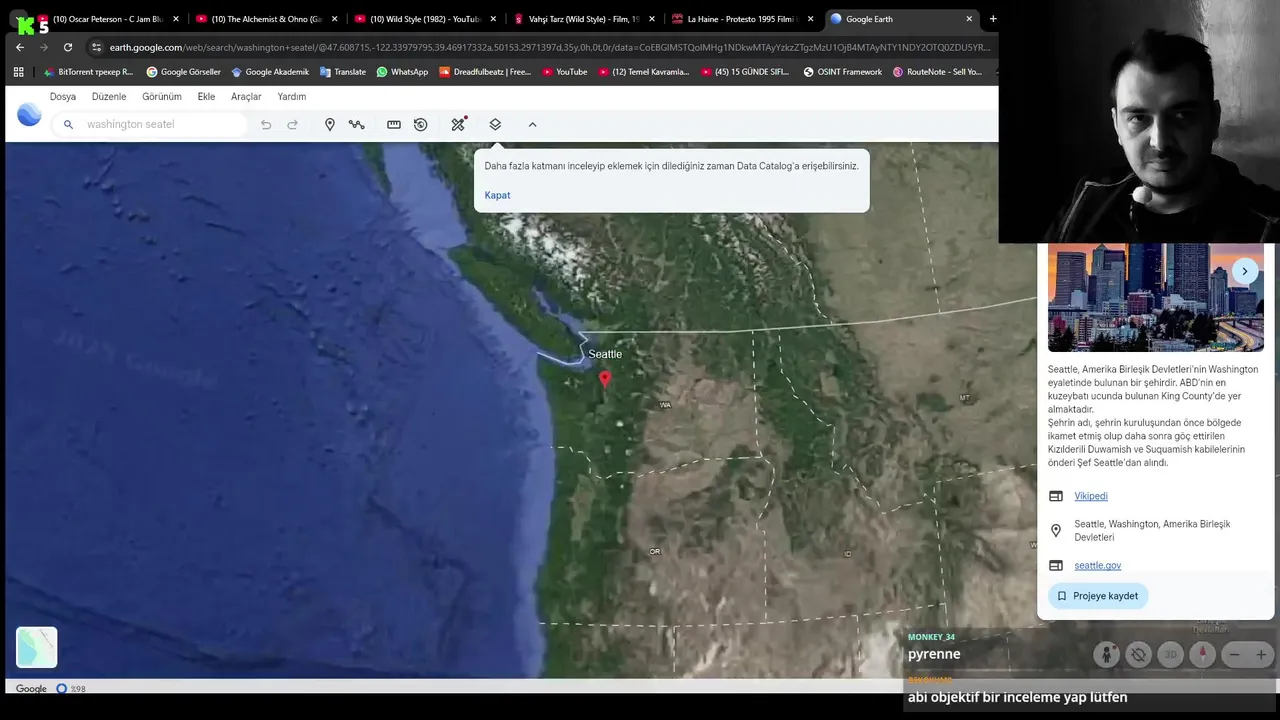This screenshot has height=720, width=1280.
Task: Switch to the La Haine tab
Action: tap(742, 19)
